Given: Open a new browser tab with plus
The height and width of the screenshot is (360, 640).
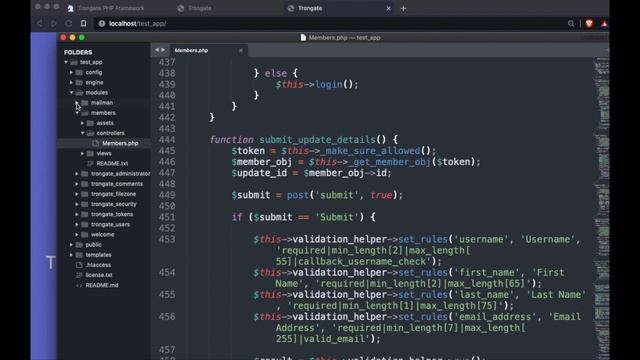Looking at the screenshot, I should point(403,8).
